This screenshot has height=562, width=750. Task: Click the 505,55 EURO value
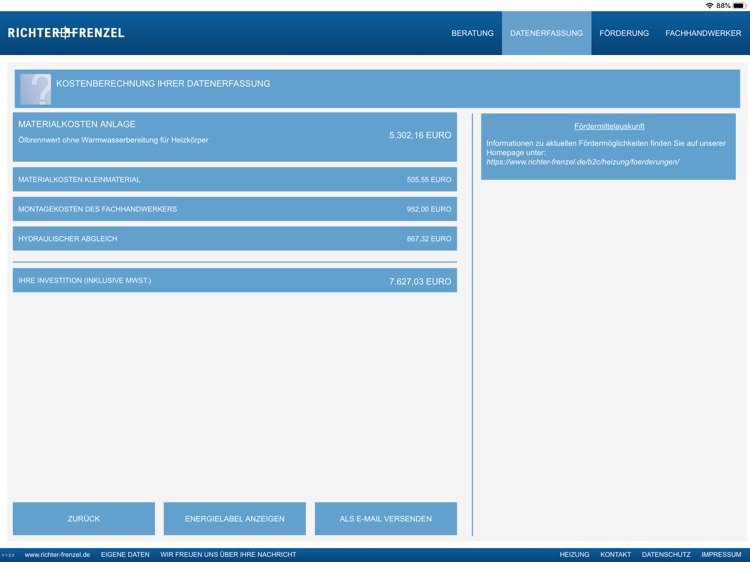[429, 179]
